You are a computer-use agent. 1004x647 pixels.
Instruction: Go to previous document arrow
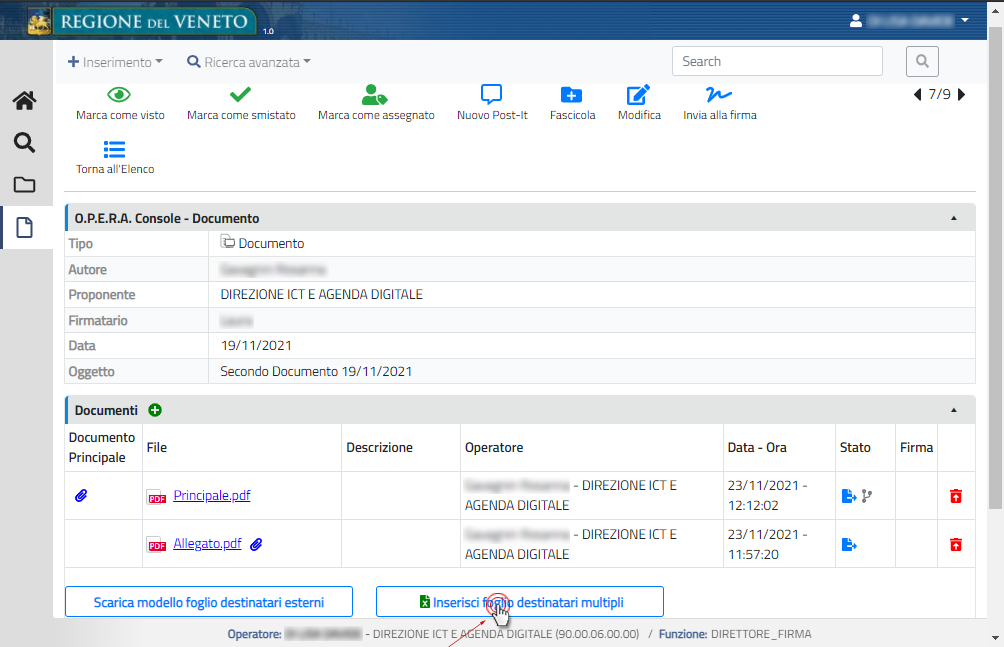point(918,95)
